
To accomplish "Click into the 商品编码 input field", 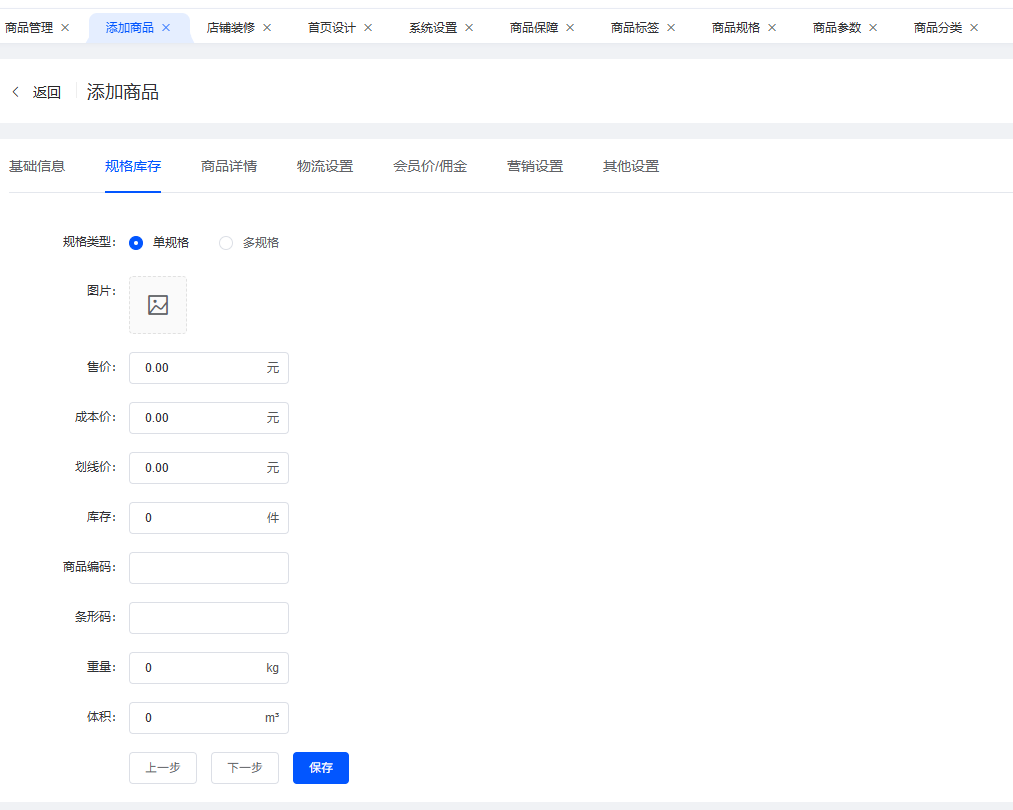I will click(x=209, y=568).
